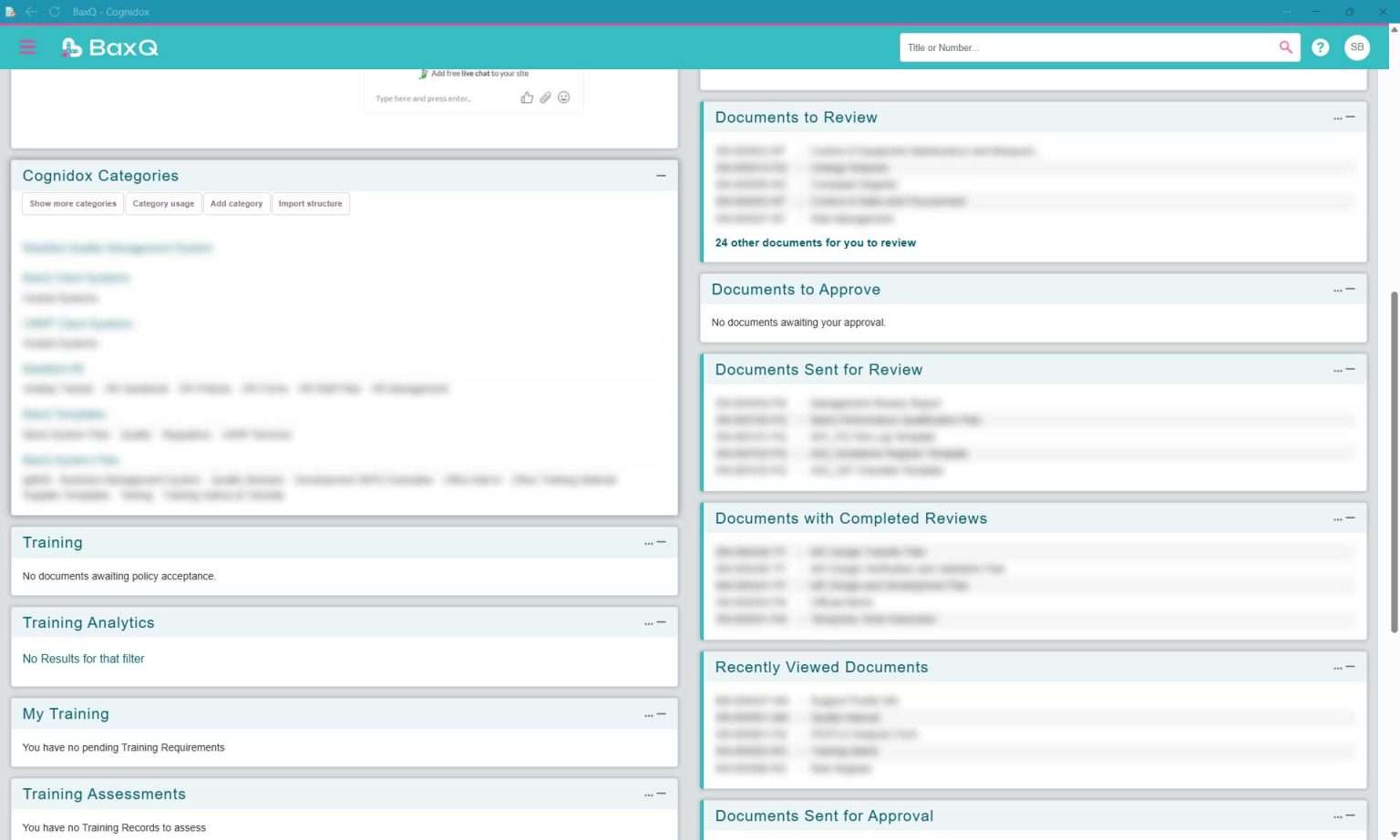Collapse the Cognidox Categories panel
The image size is (1400, 840).
[661, 176]
